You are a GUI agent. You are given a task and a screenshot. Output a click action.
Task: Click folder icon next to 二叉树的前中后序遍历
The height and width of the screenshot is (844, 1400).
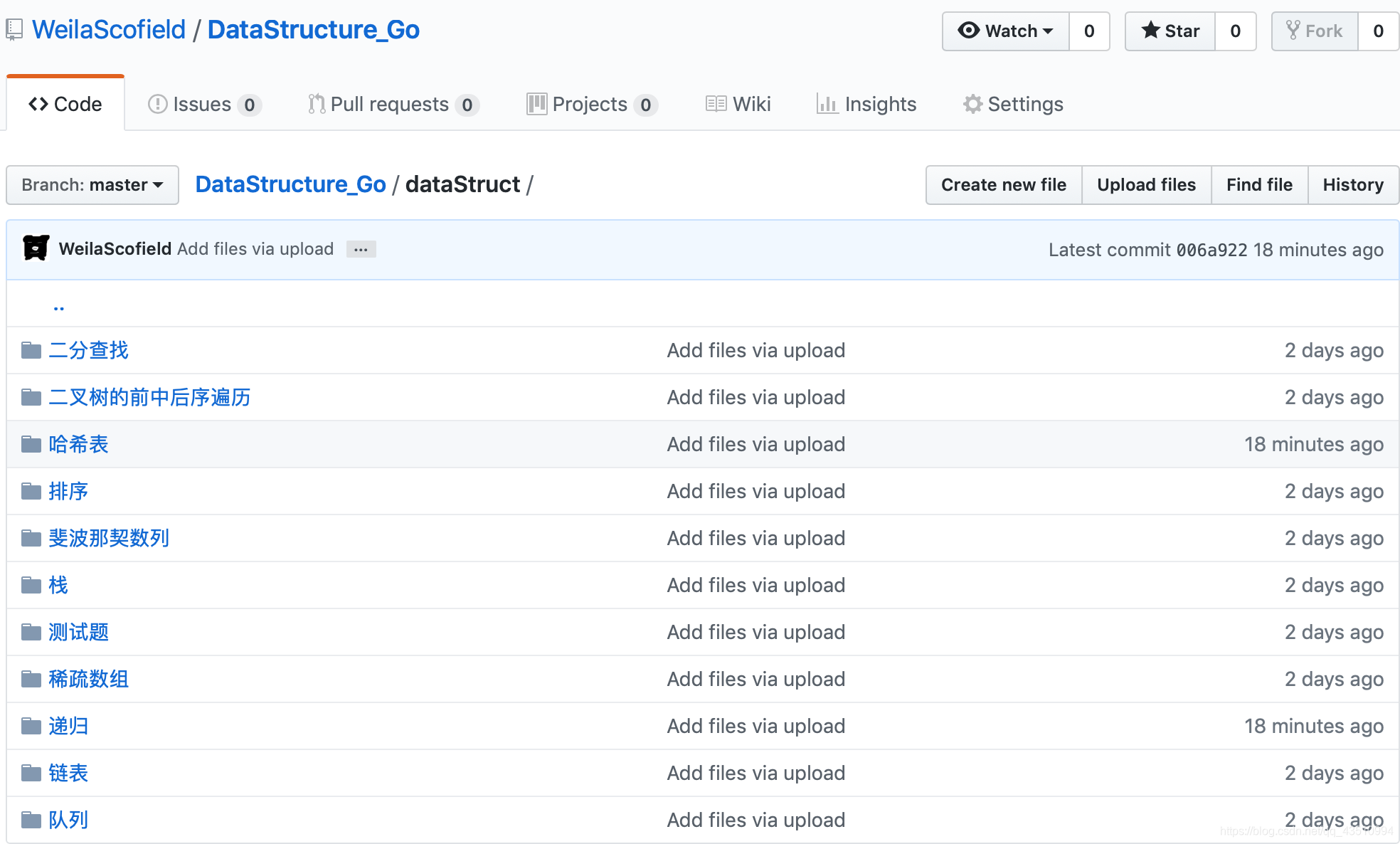point(31,397)
